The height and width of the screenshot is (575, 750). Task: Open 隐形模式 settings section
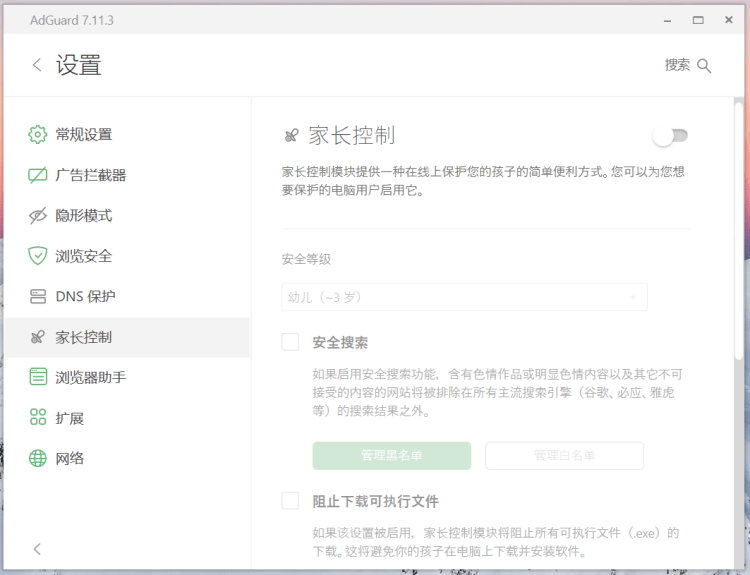(x=127, y=216)
